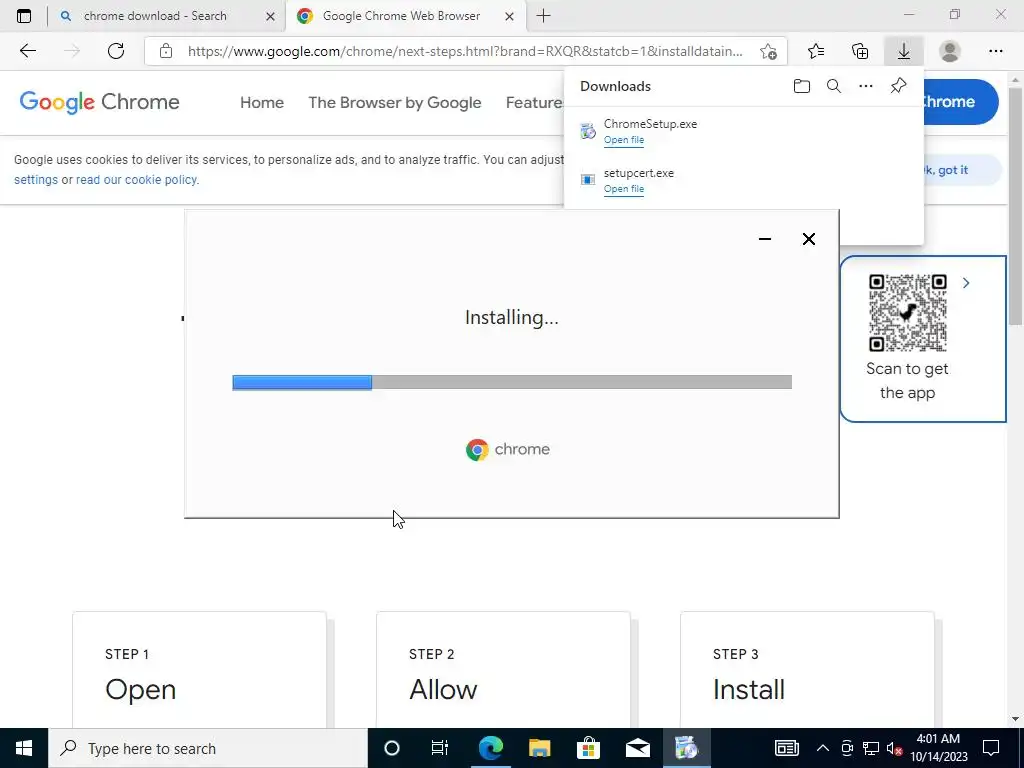Open network tray icon
This screenshot has width=1024, height=768.
click(871, 748)
